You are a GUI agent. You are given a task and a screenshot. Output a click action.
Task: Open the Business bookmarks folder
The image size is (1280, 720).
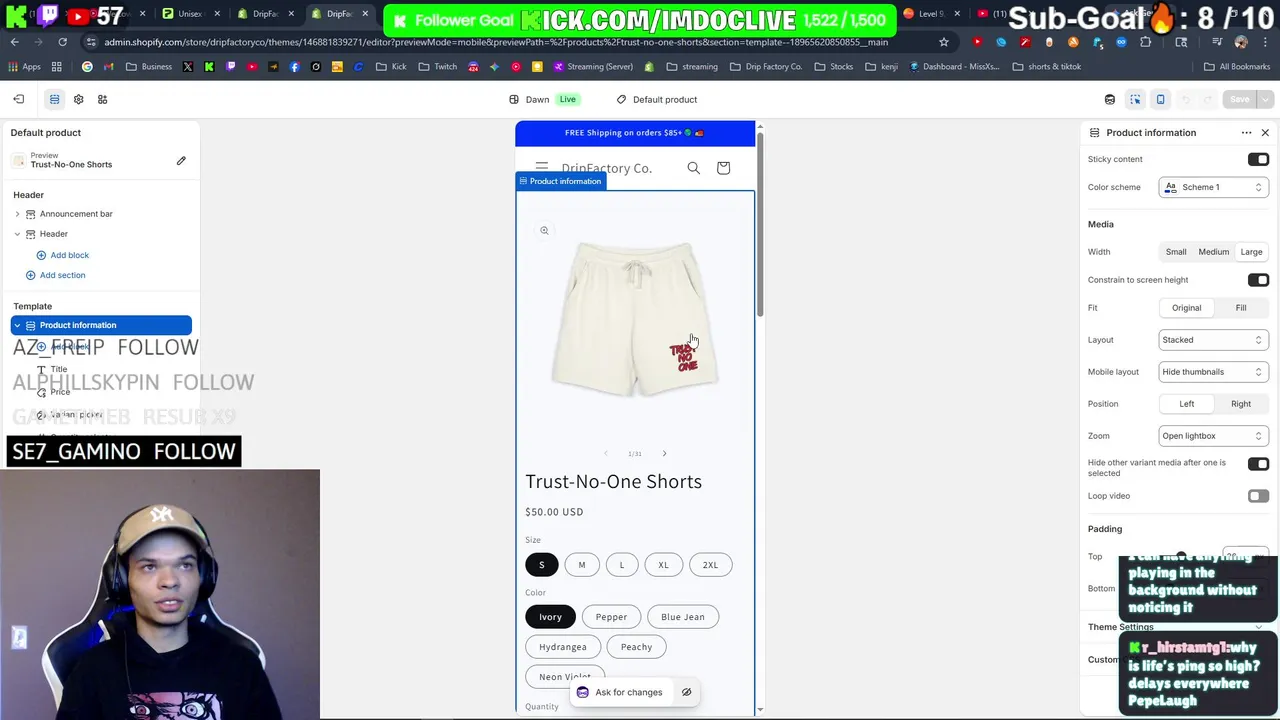(x=149, y=66)
